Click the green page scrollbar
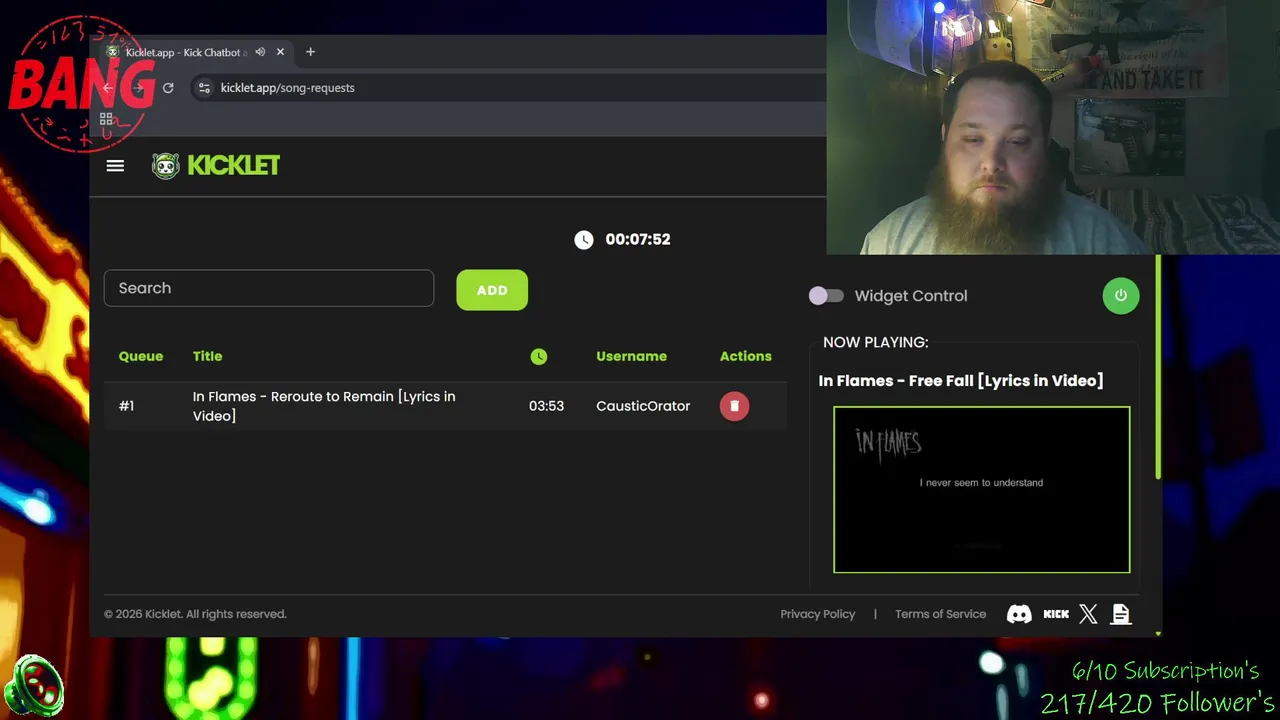The image size is (1280, 720). pyautogui.click(x=1158, y=367)
